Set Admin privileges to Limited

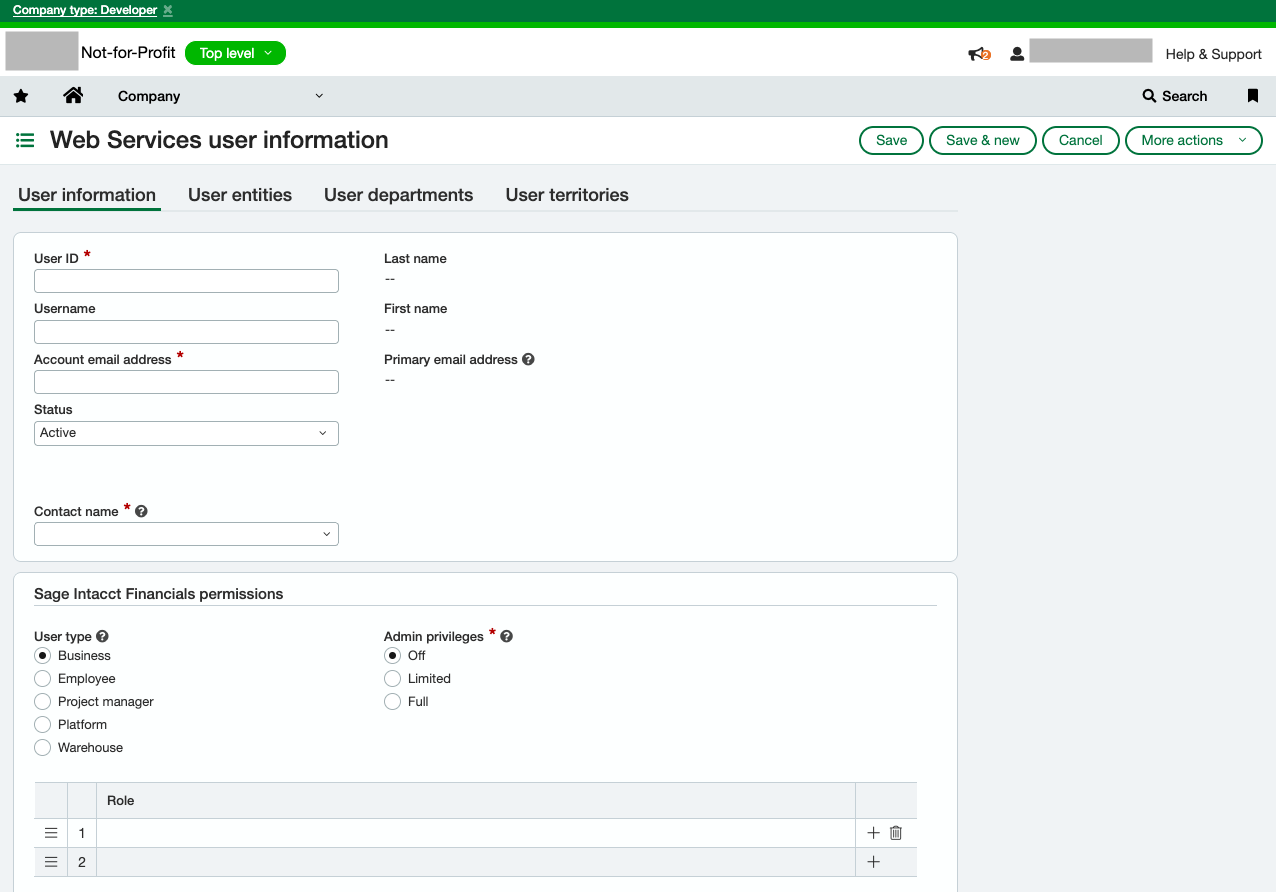pyautogui.click(x=392, y=679)
